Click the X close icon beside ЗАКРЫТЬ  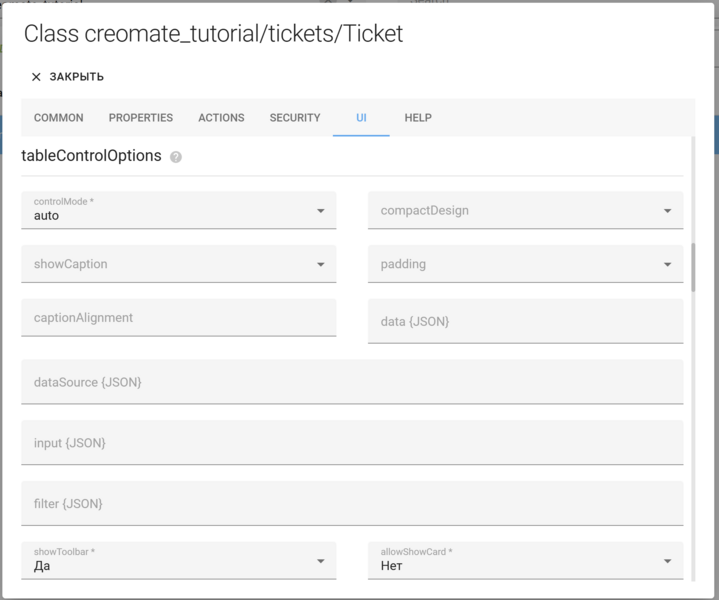(x=36, y=77)
